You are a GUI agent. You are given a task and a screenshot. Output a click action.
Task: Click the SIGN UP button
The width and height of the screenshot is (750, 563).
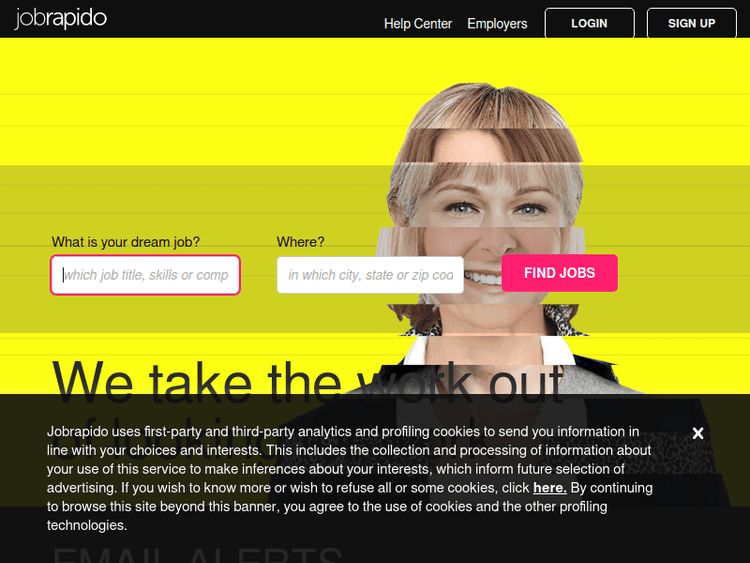pos(691,23)
